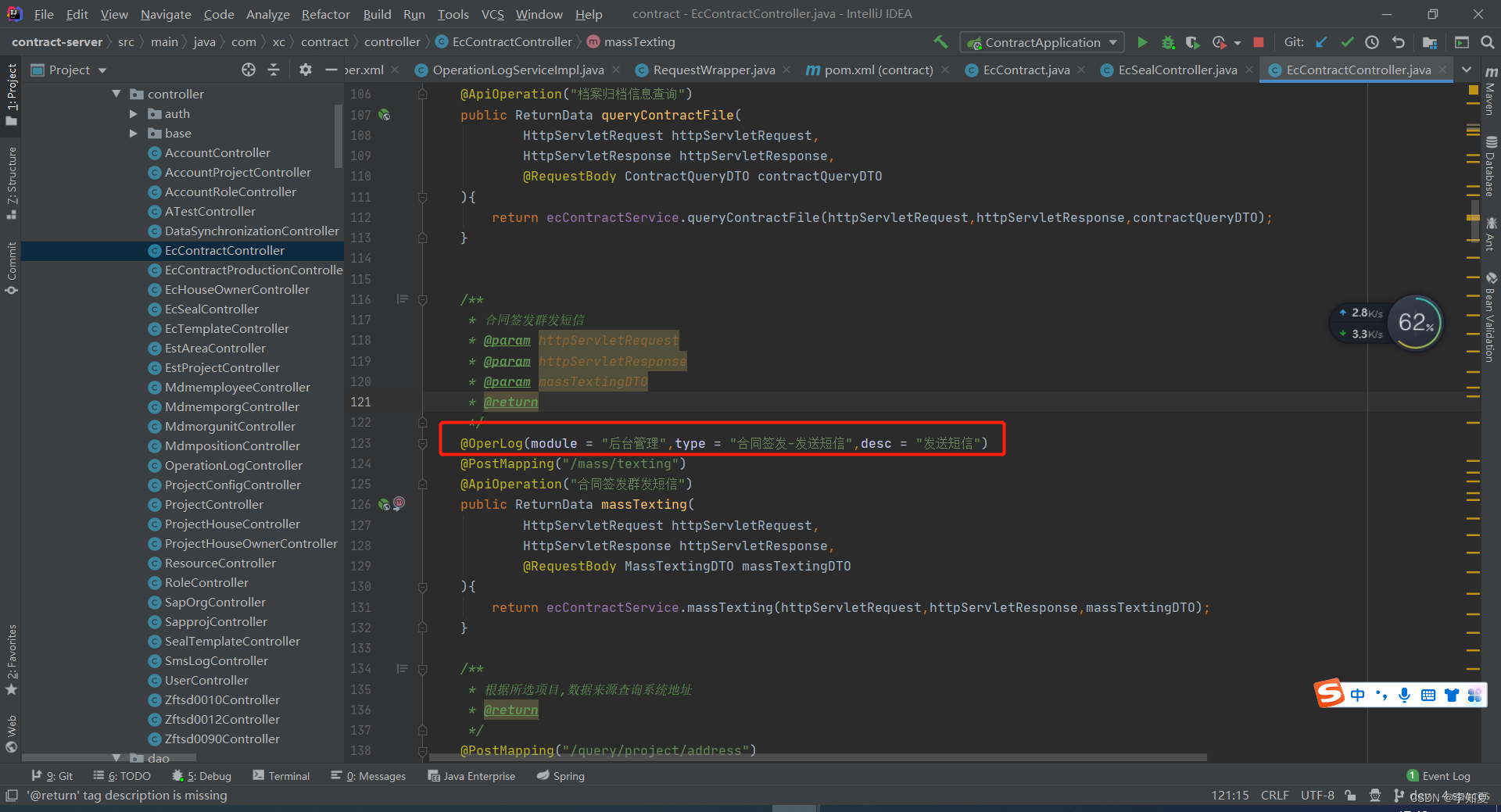Viewport: 1501px width, 812px height.
Task: Click the UTF-8 encoding selector
Action: click(1317, 796)
